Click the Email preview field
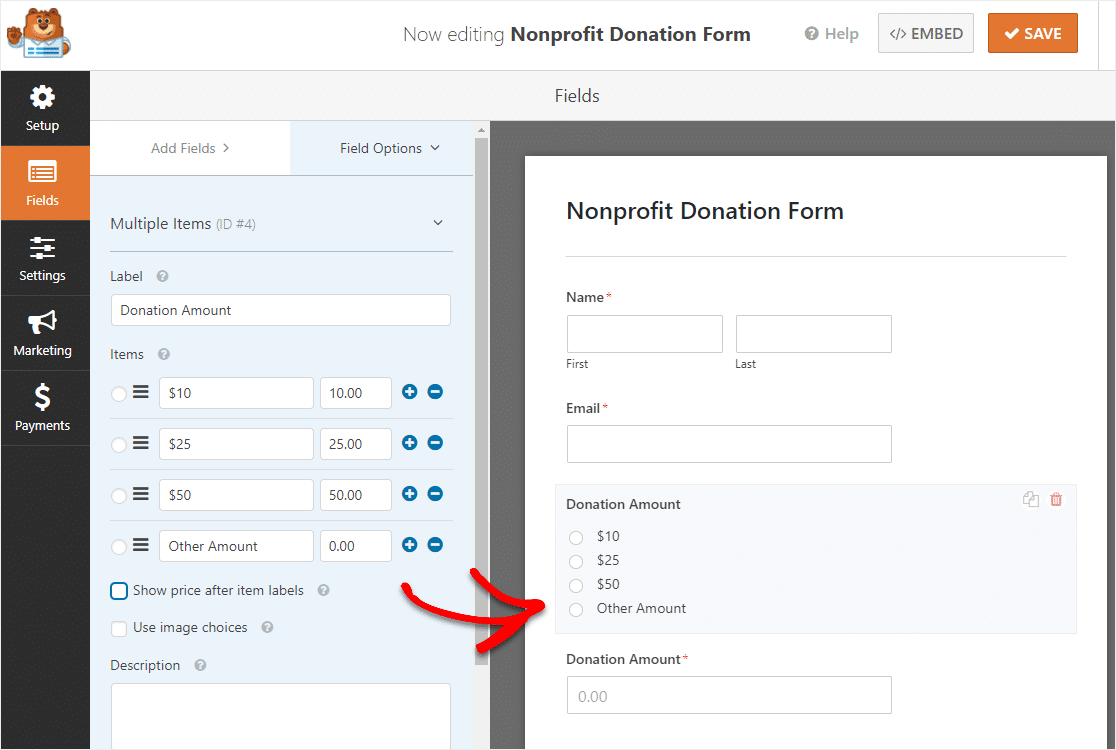 click(x=729, y=444)
